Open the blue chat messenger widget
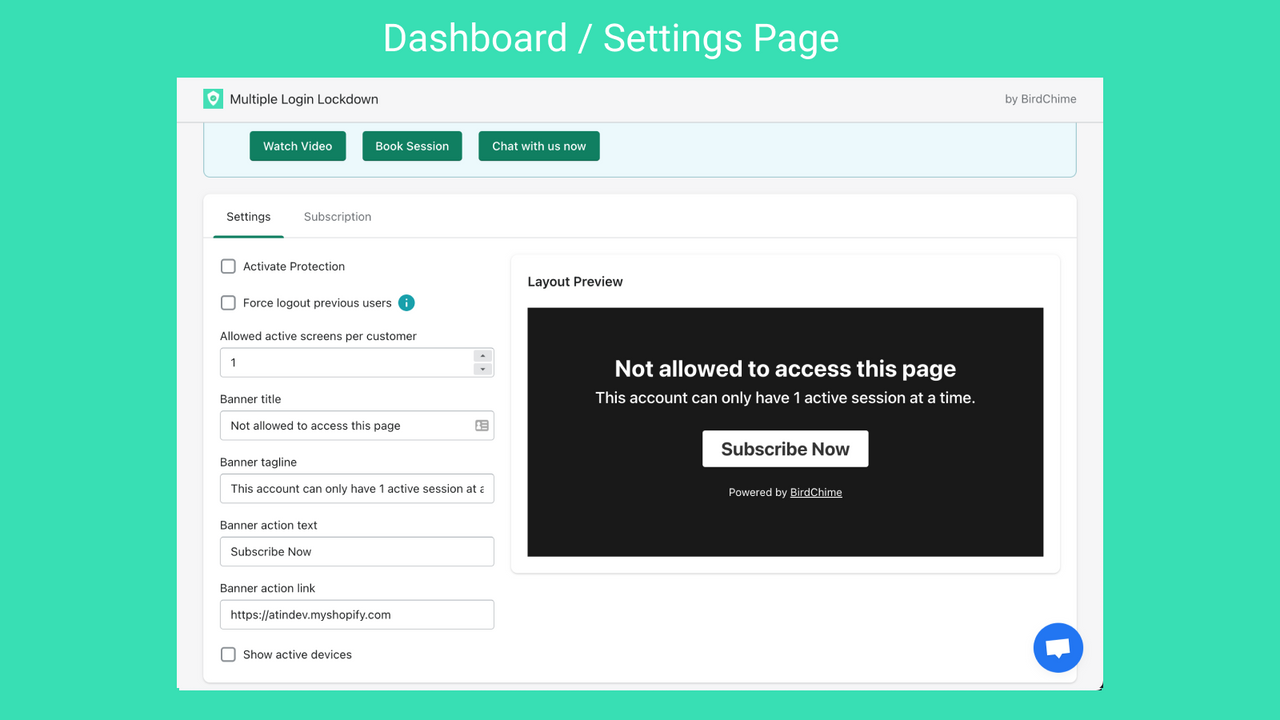The height and width of the screenshot is (720, 1280). [1057, 647]
